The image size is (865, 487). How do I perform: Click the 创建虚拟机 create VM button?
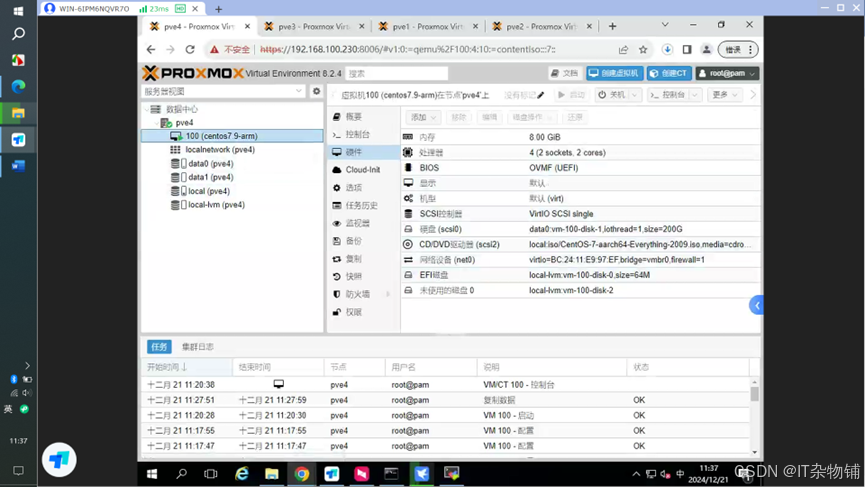click(x=615, y=73)
